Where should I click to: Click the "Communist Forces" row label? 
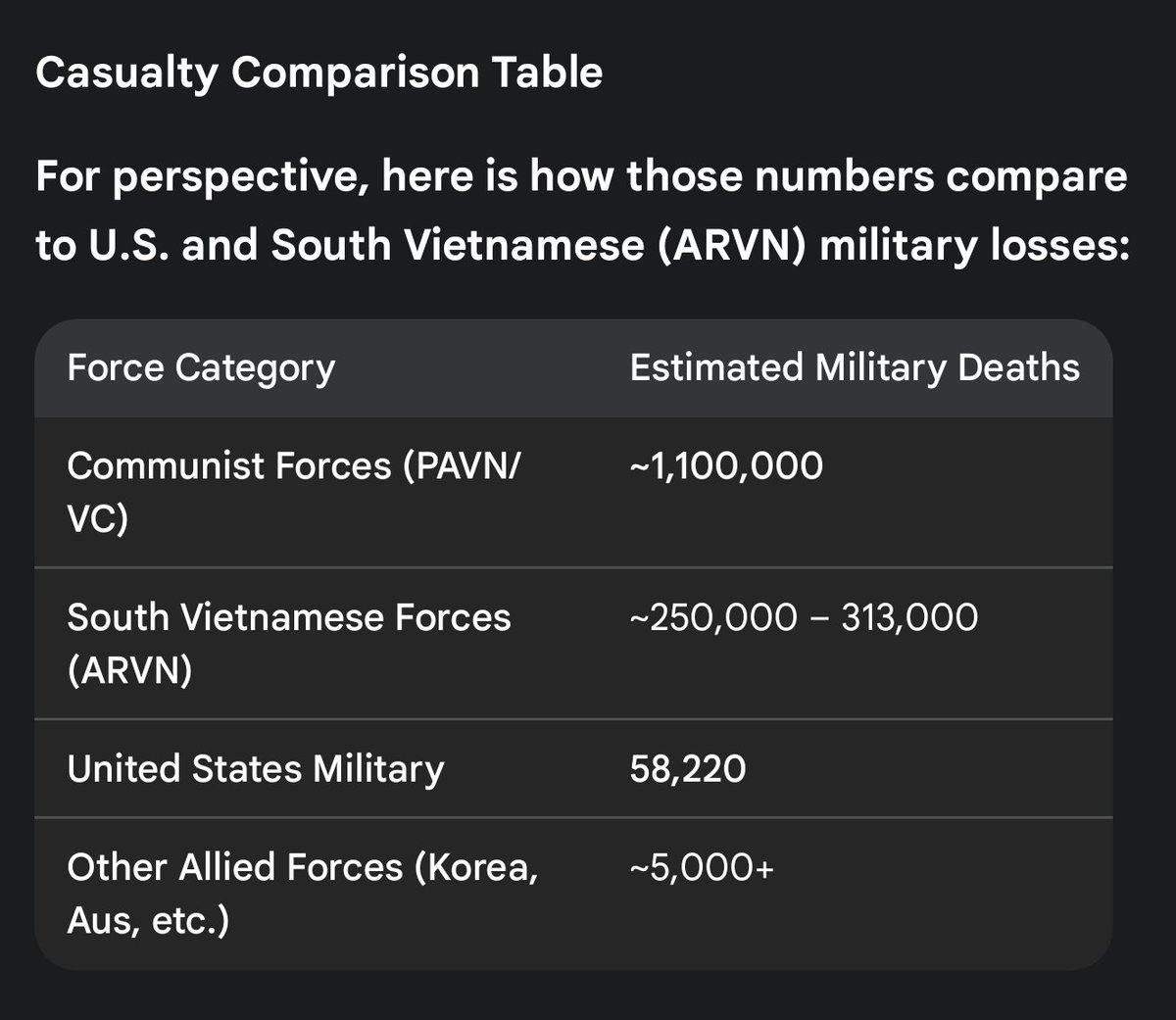tap(228, 465)
